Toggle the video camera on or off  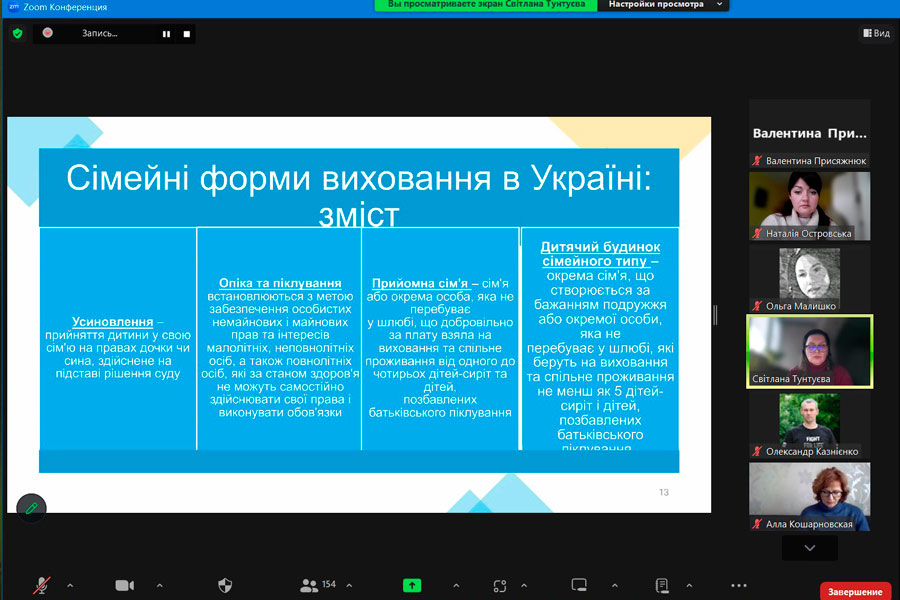pyautogui.click(x=125, y=585)
